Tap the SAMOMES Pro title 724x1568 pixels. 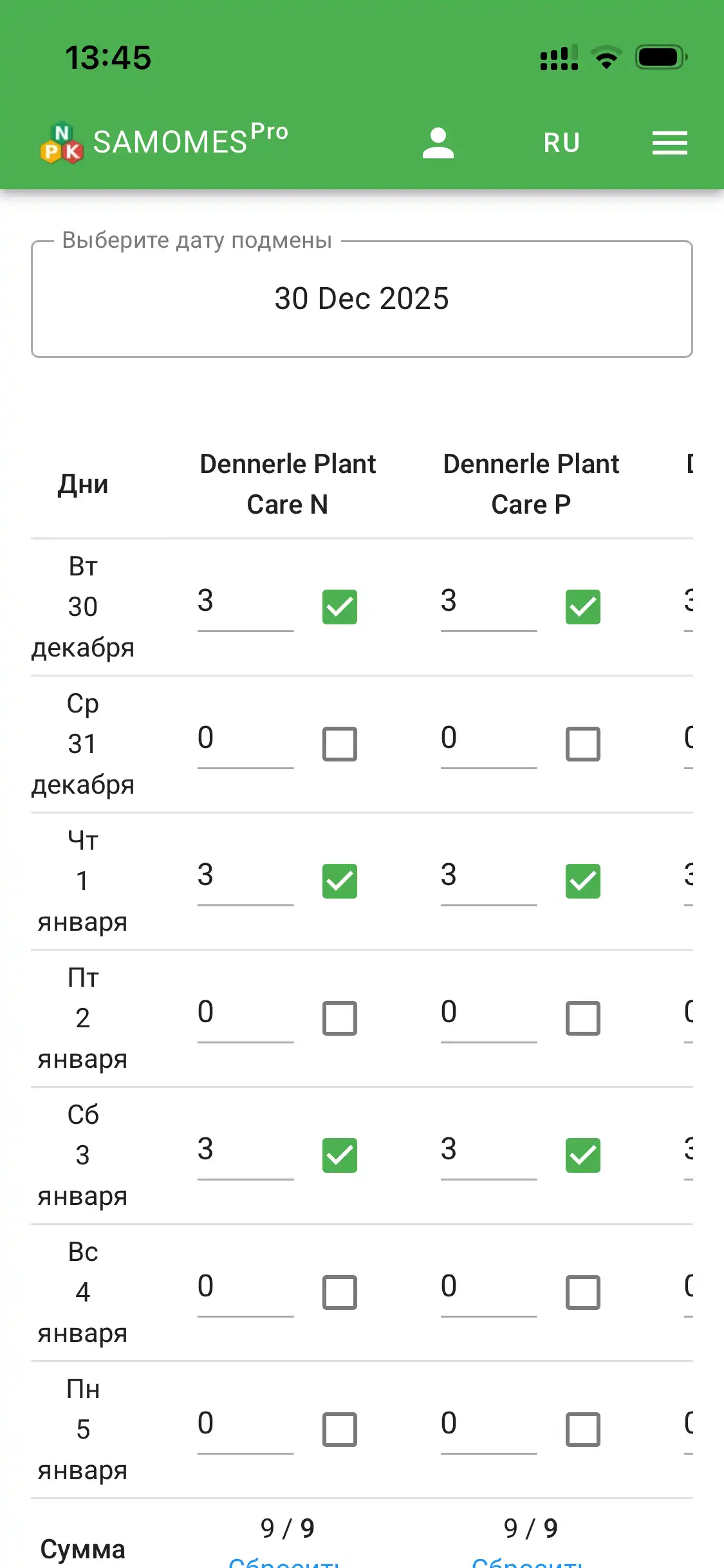(x=190, y=140)
